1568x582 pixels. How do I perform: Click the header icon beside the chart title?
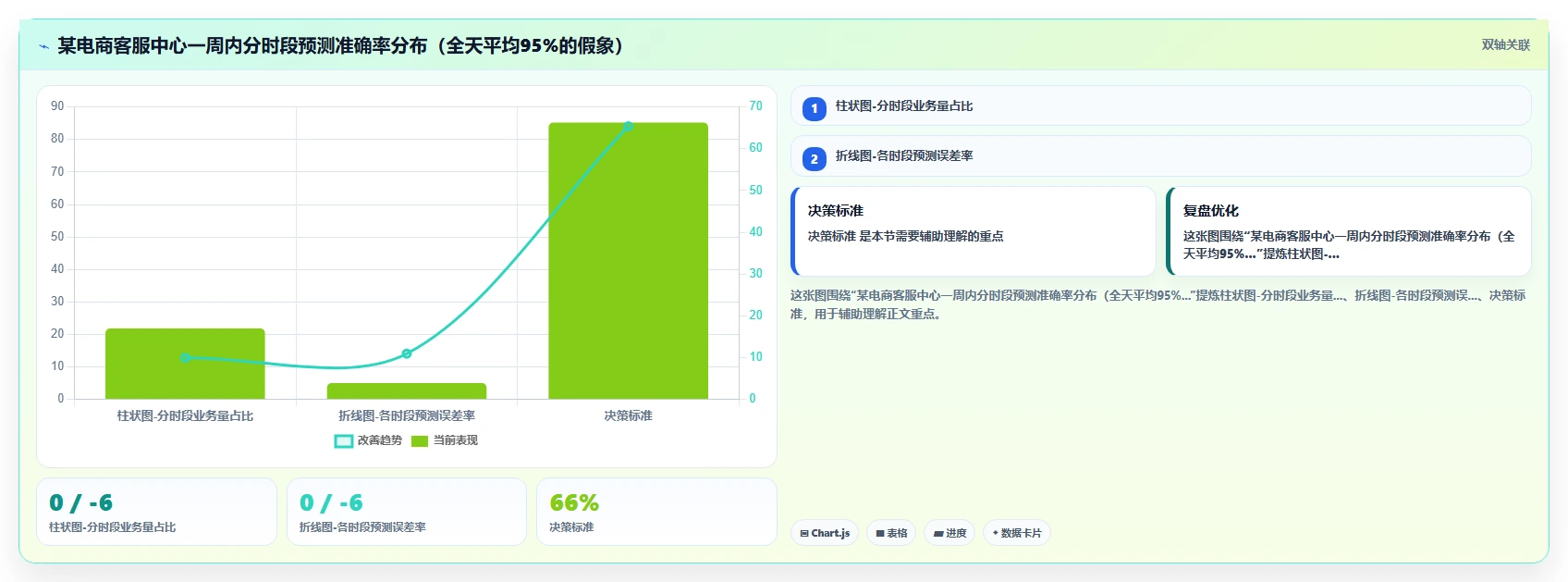[x=43, y=46]
